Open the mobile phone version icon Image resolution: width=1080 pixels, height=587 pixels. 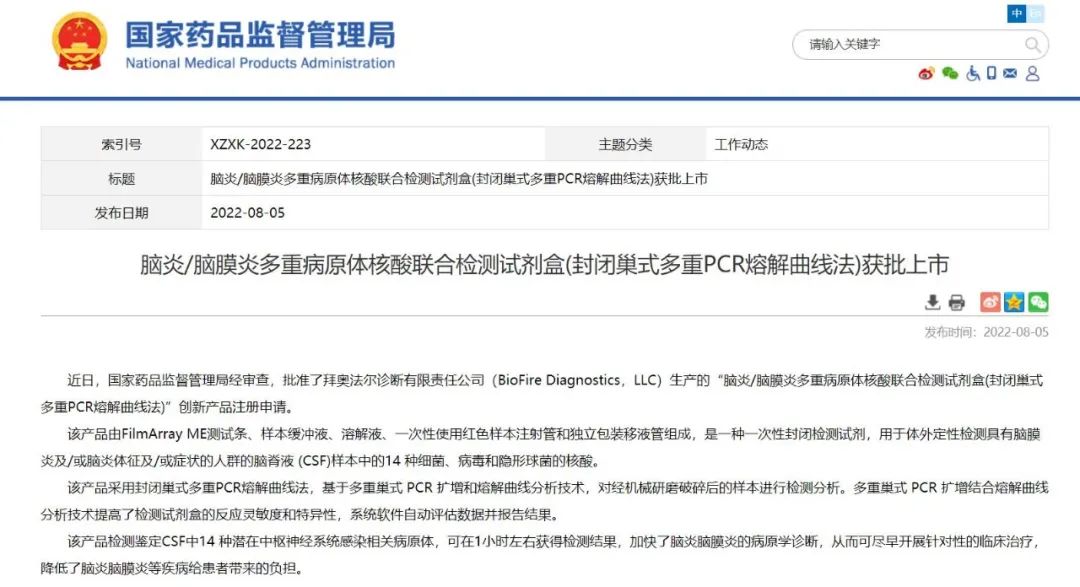coord(991,74)
